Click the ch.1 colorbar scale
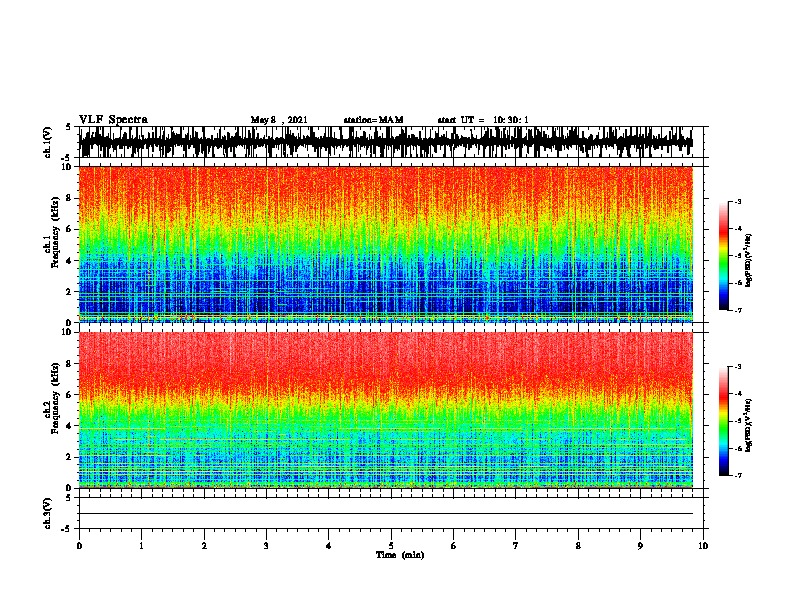 pos(723,256)
